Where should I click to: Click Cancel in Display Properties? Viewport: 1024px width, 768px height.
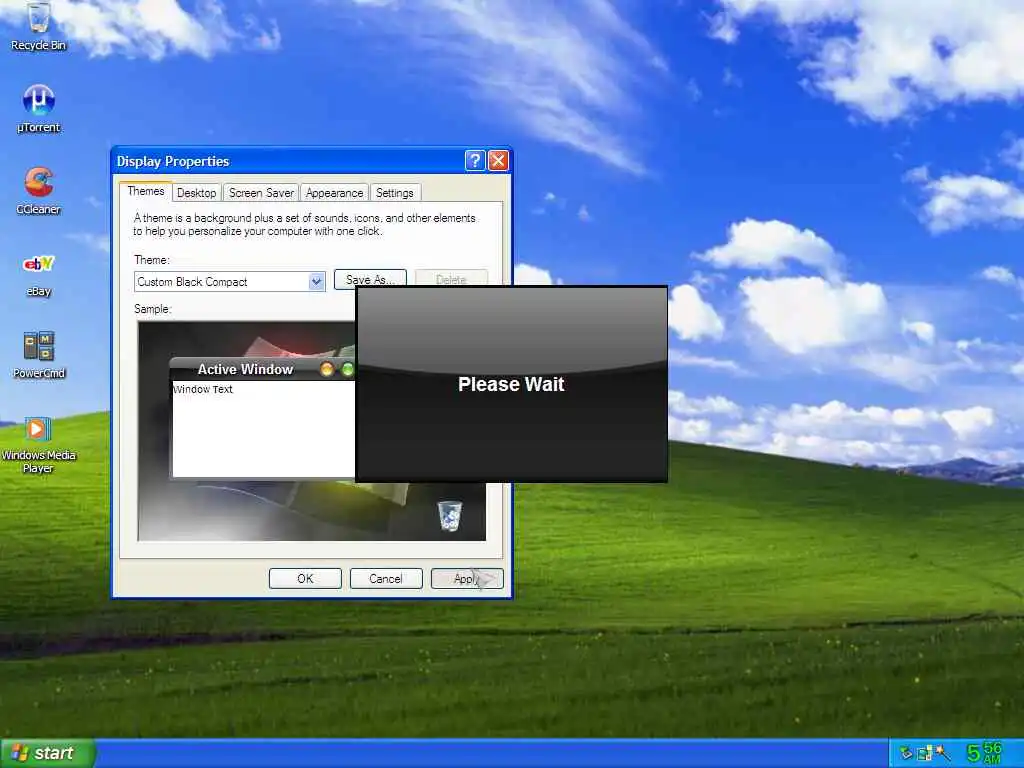(x=386, y=579)
